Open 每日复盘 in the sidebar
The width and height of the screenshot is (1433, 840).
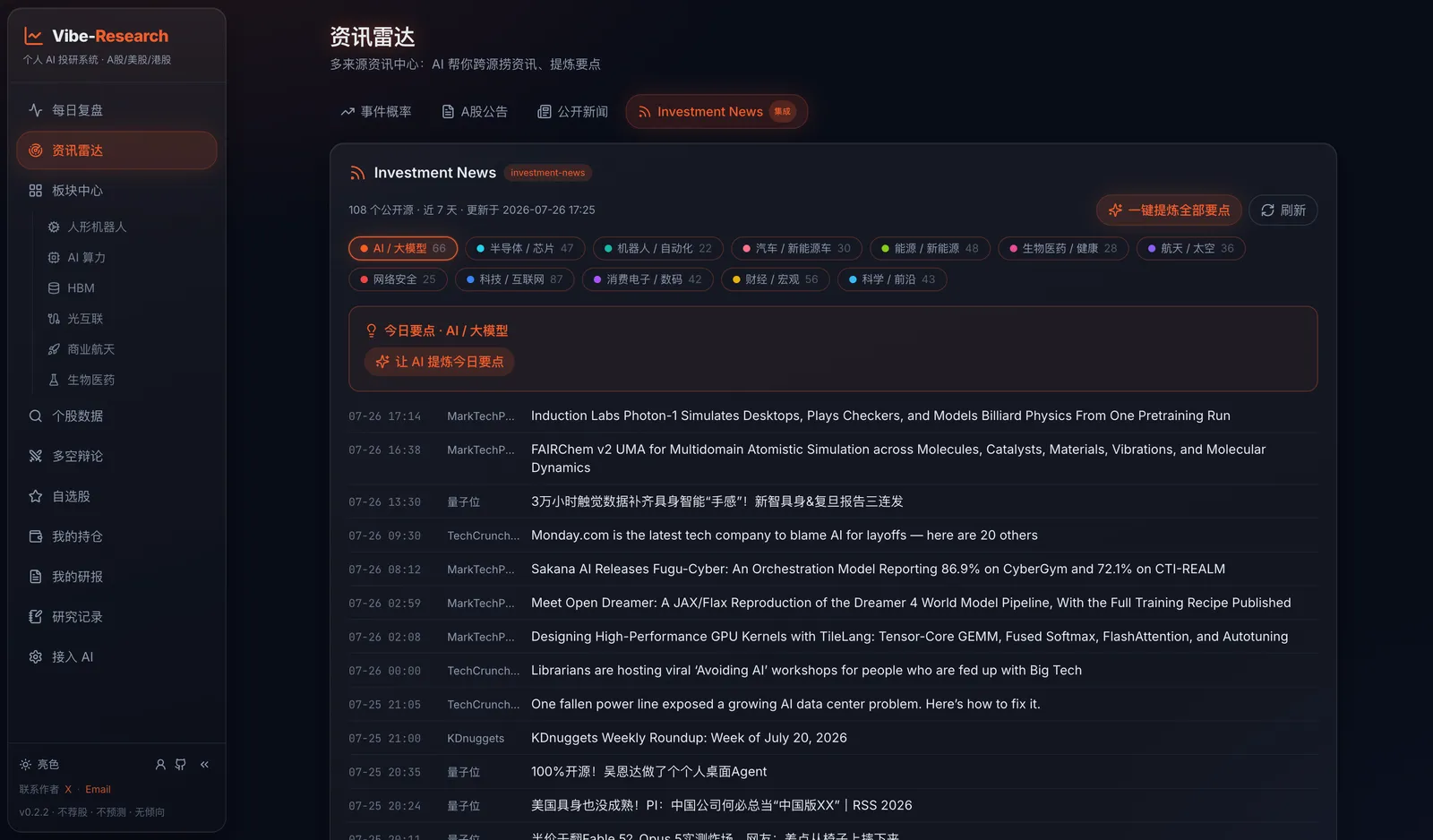pos(116,110)
